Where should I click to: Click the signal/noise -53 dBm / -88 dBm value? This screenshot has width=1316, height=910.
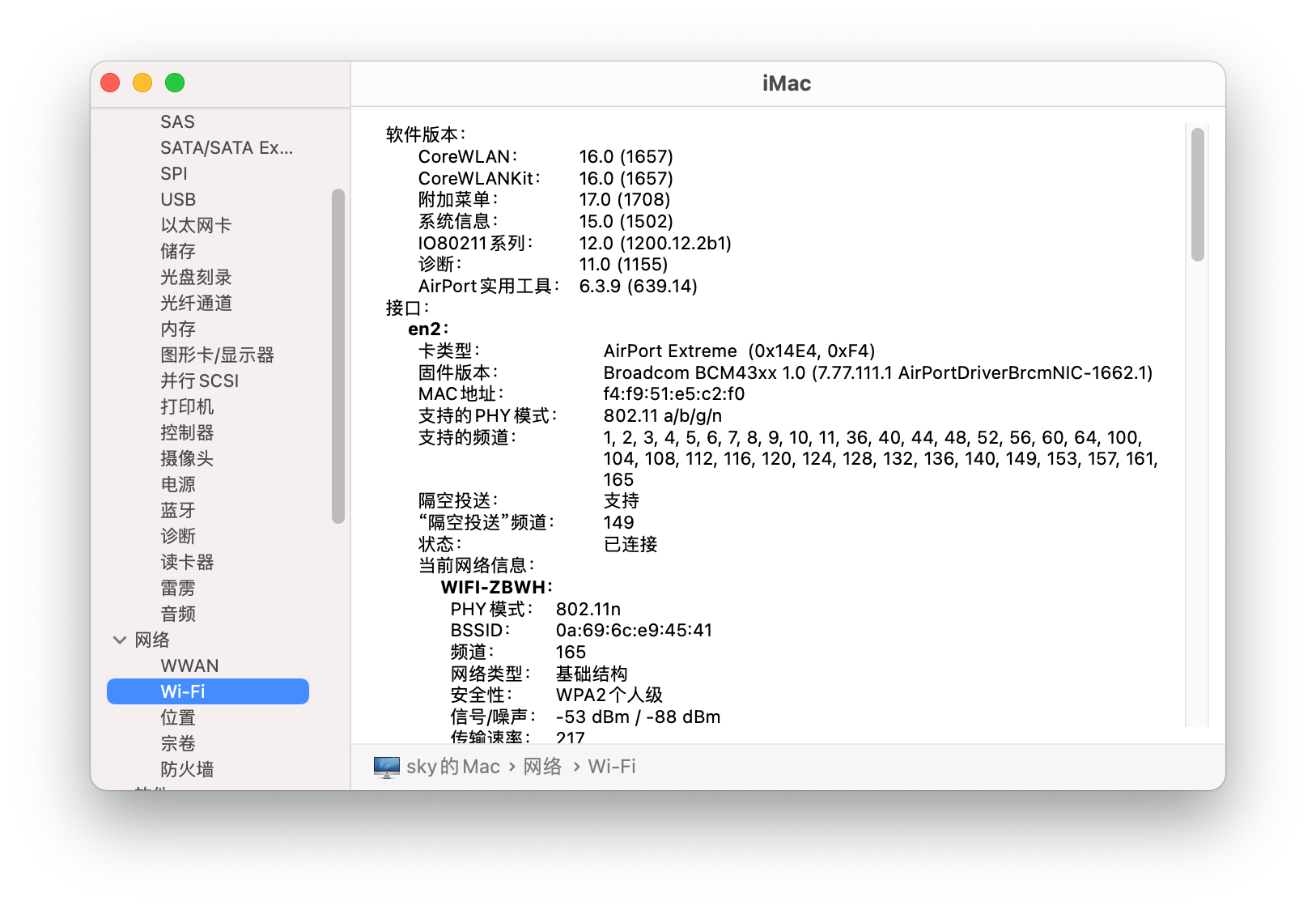[x=638, y=717]
